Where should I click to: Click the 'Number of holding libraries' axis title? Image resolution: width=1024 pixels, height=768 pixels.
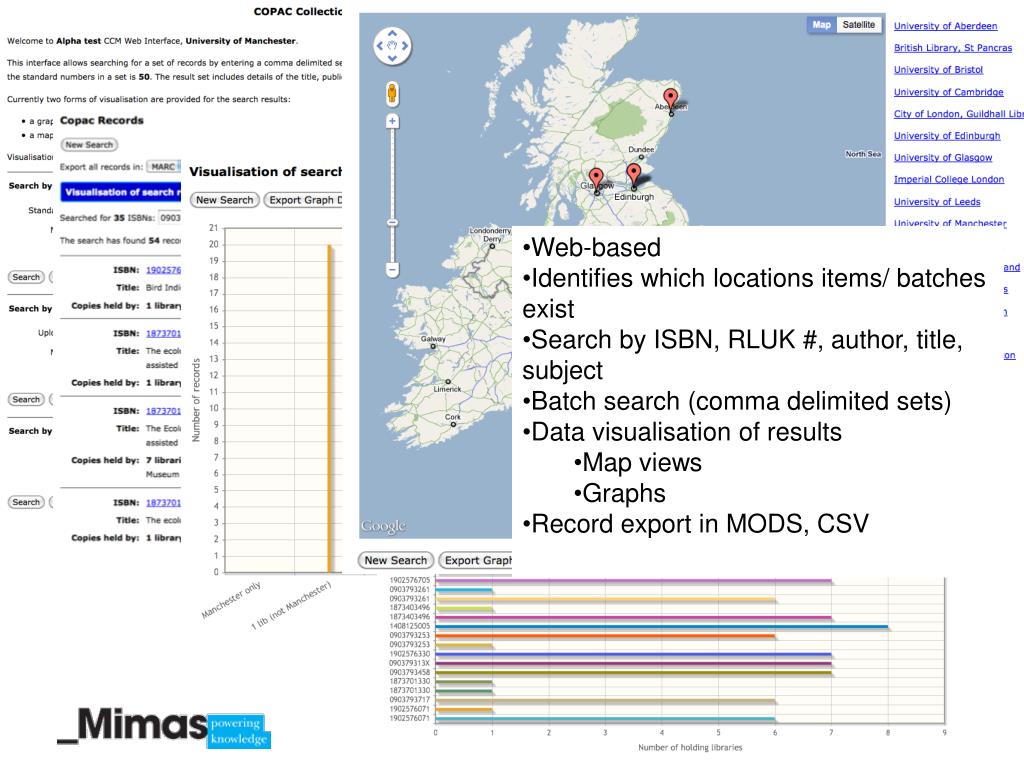(x=690, y=747)
